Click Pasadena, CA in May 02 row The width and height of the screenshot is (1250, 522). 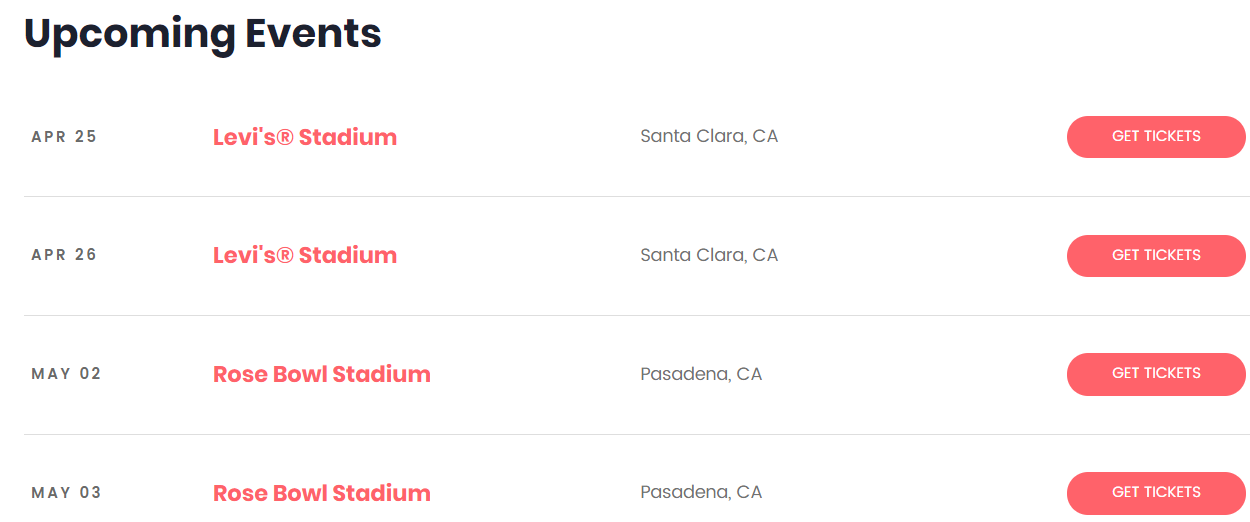pyautogui.click(x=701, y=374)
